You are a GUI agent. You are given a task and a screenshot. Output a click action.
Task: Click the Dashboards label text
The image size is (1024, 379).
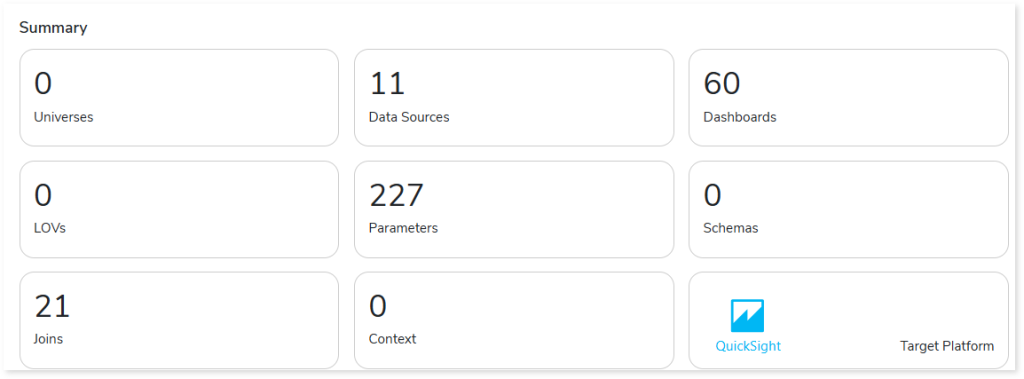[x=740, y=118]
